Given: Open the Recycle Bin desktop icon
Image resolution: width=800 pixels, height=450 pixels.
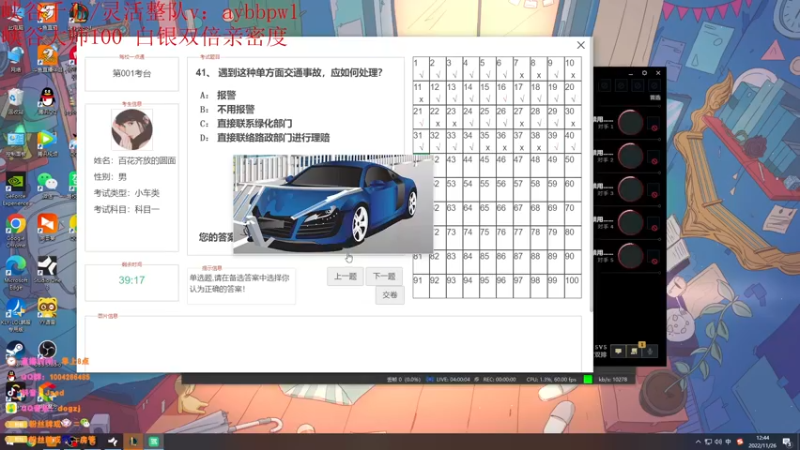Looking at the screenshot, I should click(x=16, y=99).
